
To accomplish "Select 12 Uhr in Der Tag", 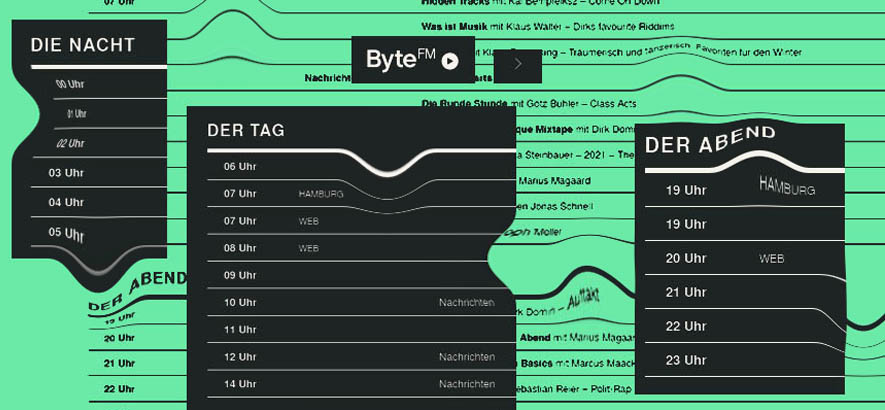I will (x=240, y=357).
